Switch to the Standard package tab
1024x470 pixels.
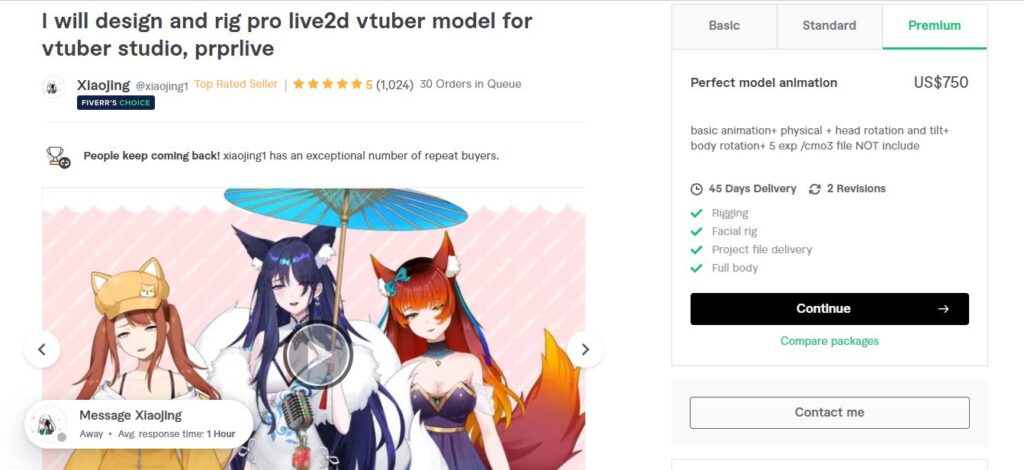(829, 26)
